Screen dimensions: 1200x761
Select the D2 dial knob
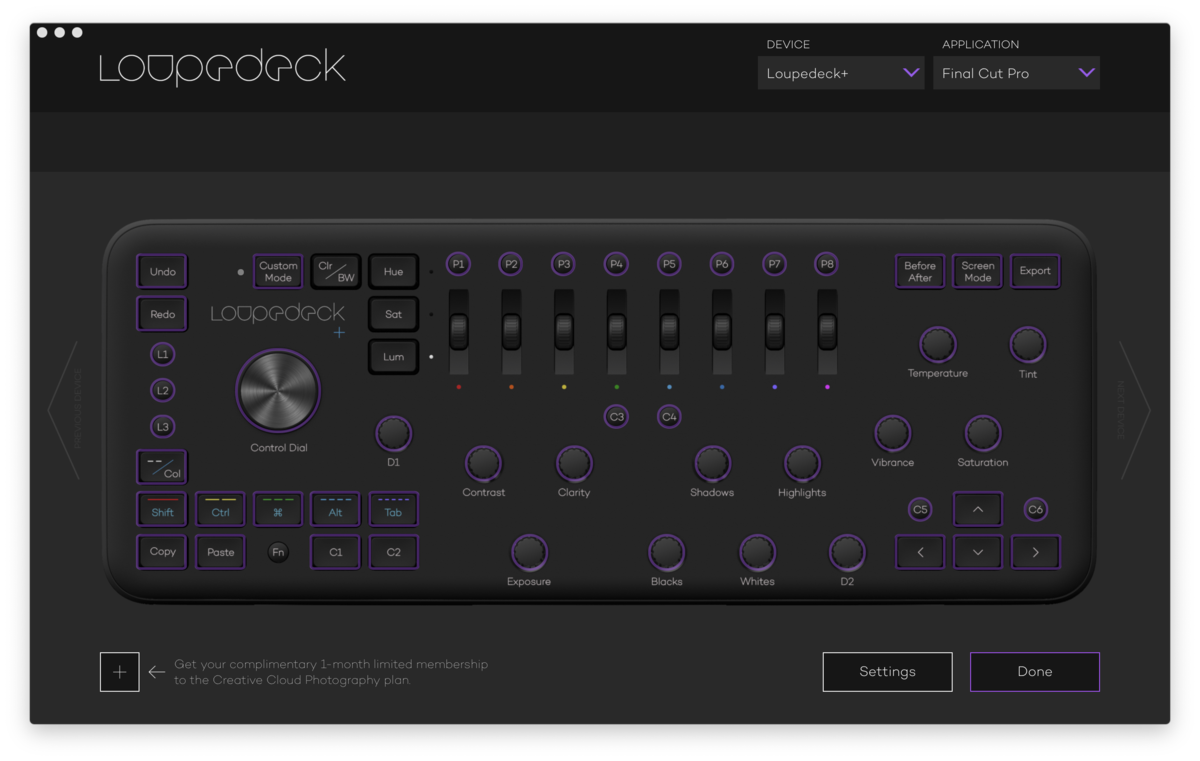click(847, 552)
